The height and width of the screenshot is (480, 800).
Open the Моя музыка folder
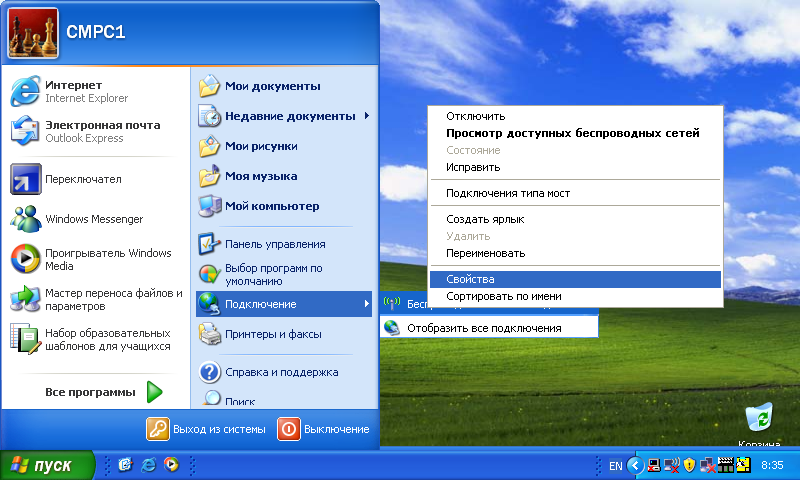(x=284, y=176)
